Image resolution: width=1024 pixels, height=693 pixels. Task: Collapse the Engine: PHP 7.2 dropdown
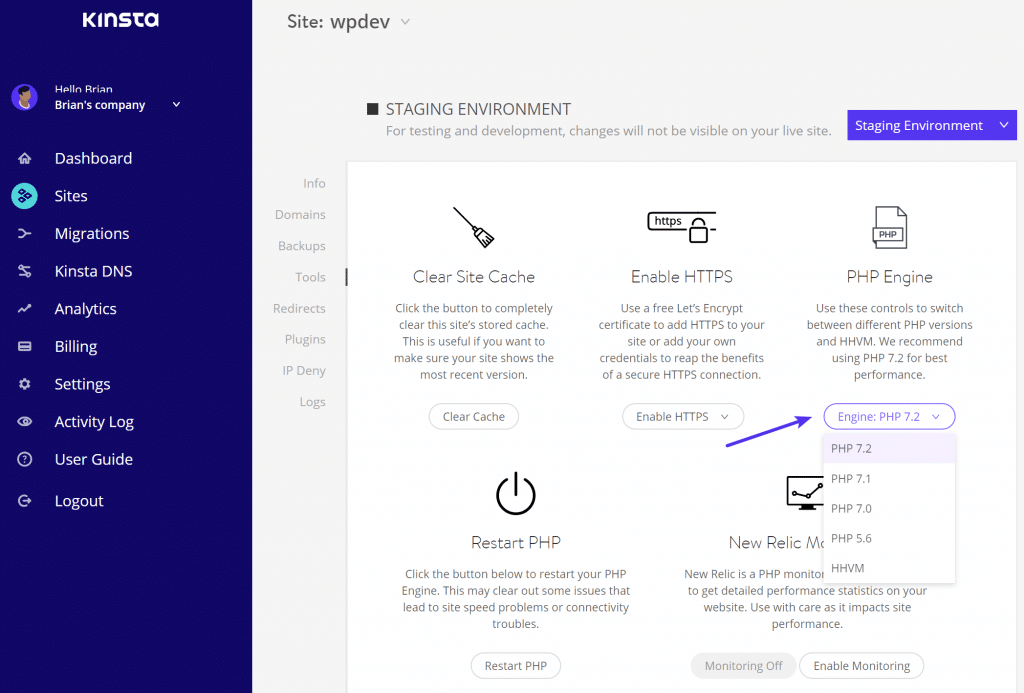889,417
